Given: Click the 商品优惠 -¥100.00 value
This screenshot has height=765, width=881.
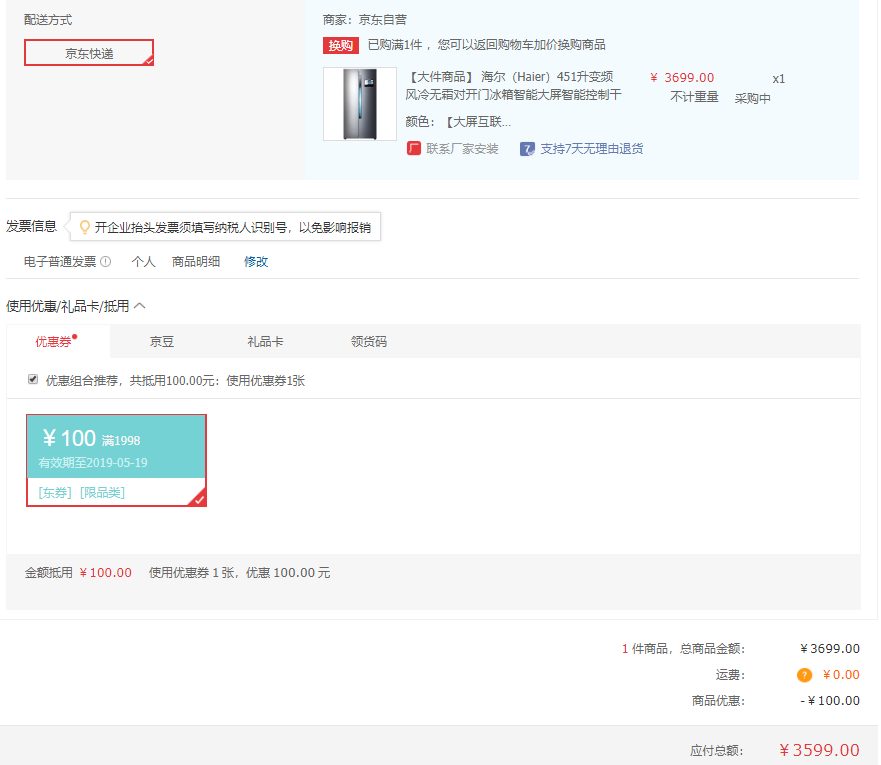Looking at the screenshot, I should 830,701.
